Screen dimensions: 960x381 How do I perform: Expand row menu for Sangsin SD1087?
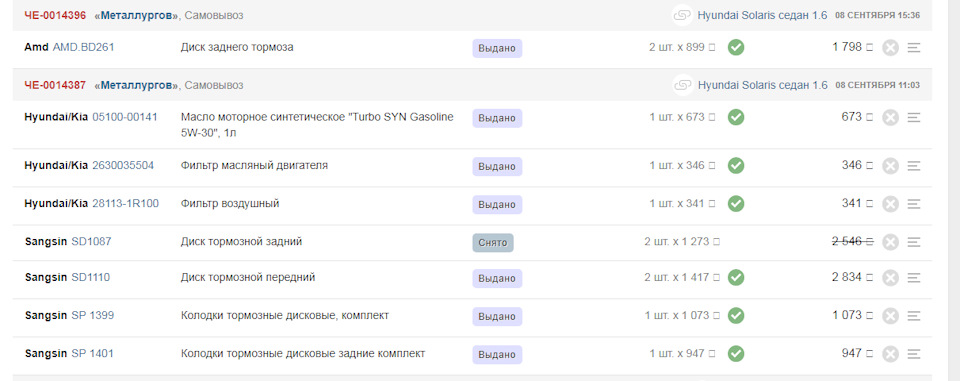coord(914,243)
